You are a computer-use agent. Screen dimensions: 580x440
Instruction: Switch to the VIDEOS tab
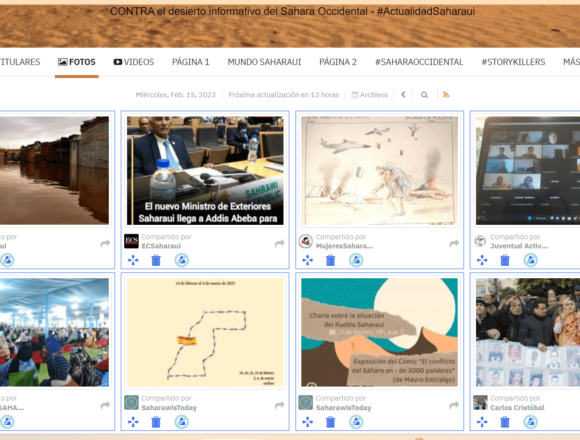click(134, 62)
